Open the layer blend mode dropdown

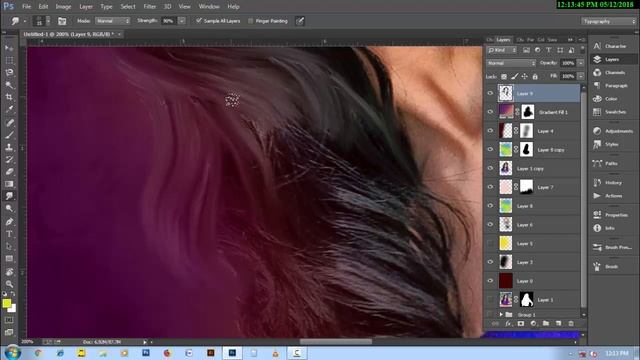(511, 63)
